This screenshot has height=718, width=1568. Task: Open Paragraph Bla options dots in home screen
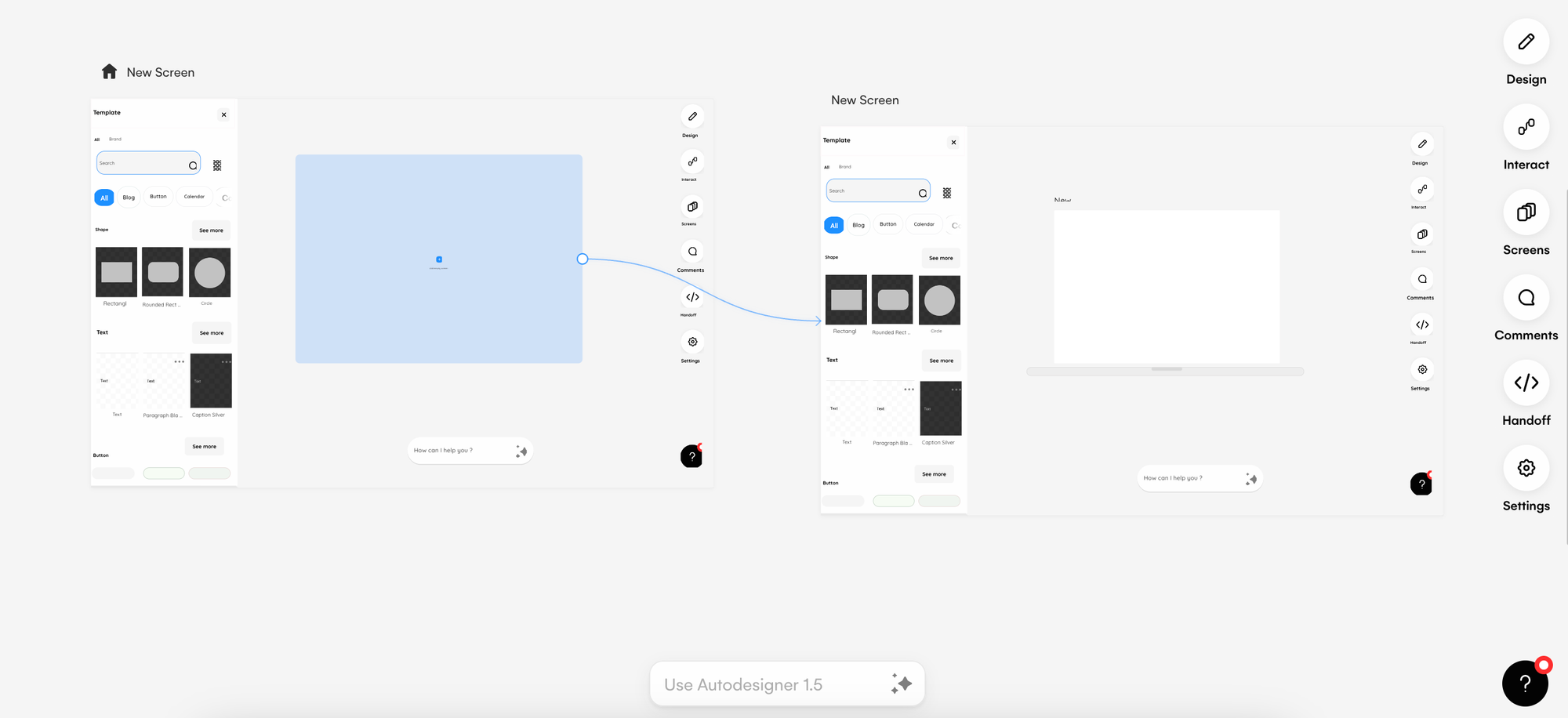pyautogui.click(x=180, y=361)
